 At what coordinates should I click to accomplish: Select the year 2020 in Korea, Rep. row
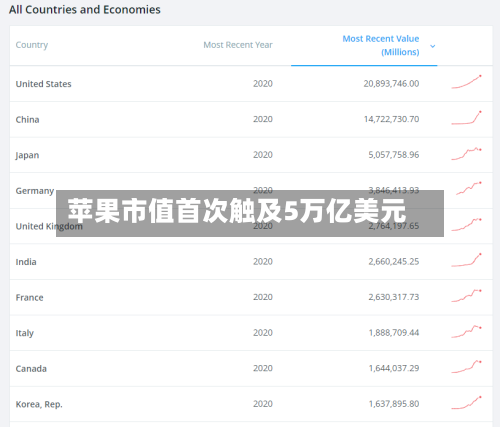coord(263,404)
